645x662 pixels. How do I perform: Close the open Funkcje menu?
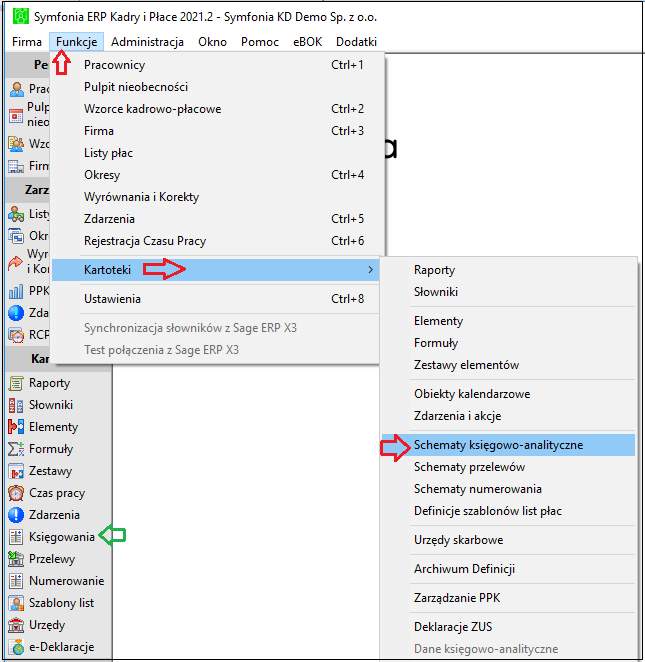point(76,42)
